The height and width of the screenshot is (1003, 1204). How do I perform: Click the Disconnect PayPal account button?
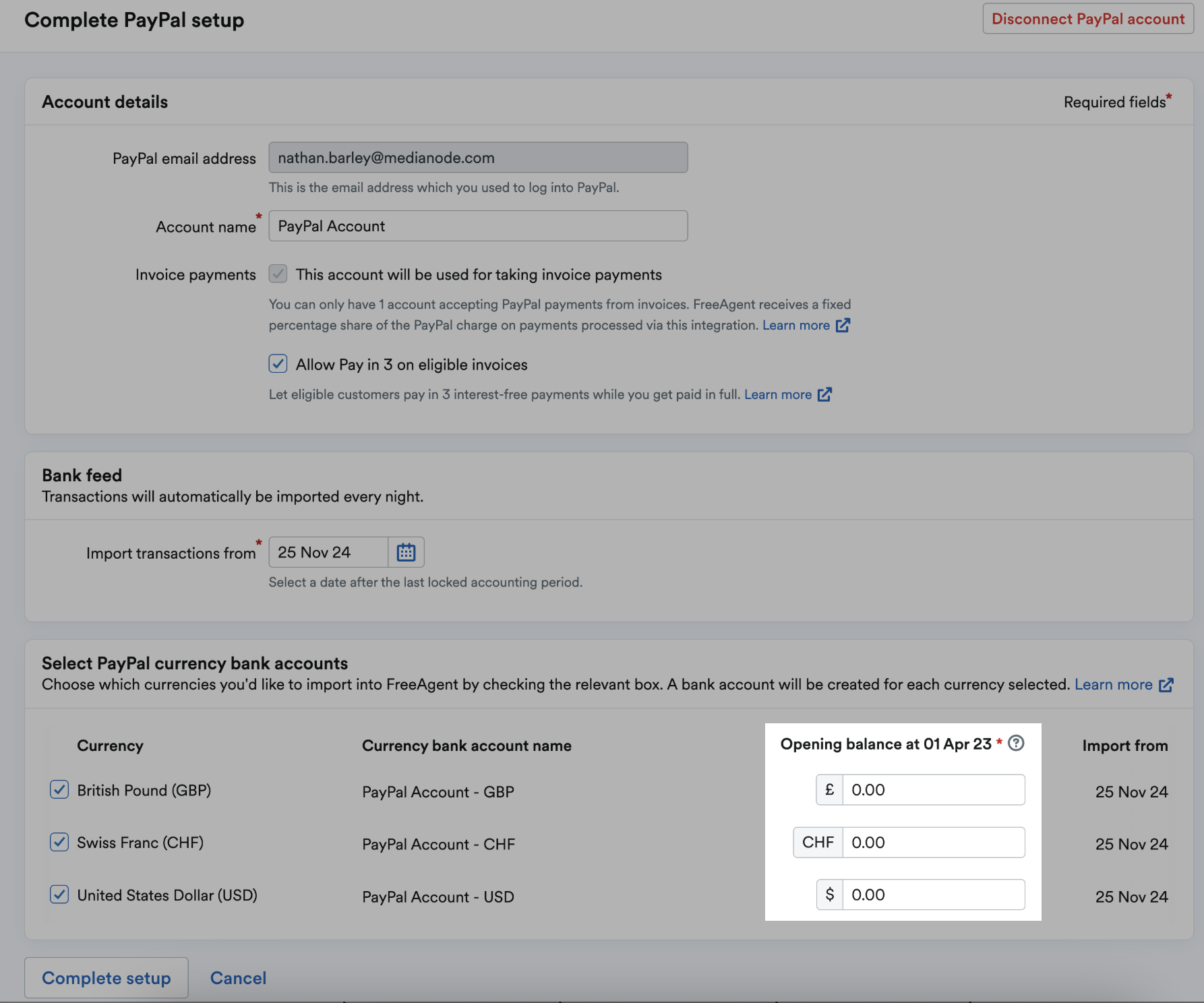coord(1088,19)
